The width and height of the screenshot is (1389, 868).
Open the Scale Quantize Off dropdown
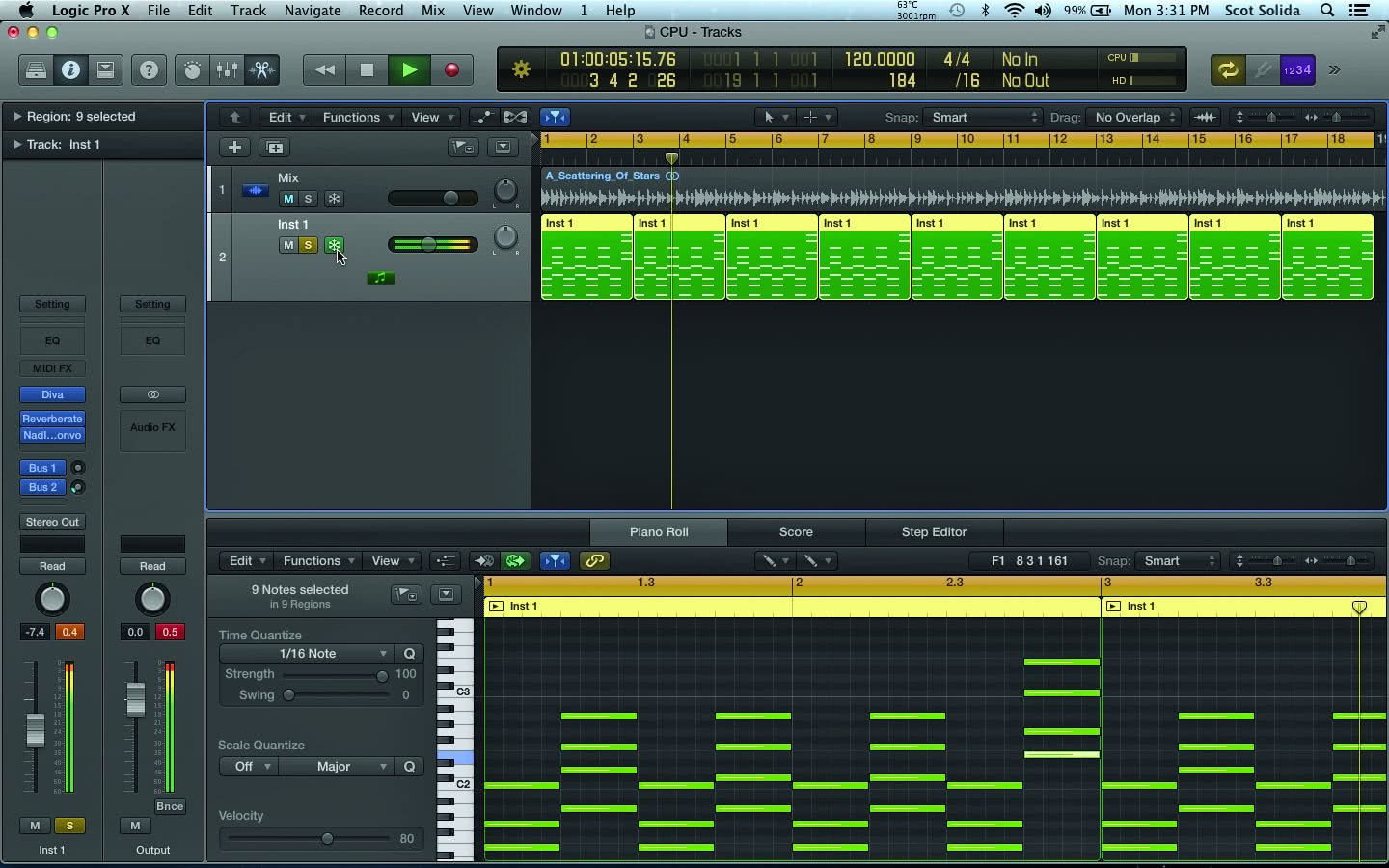click(249, 766)
